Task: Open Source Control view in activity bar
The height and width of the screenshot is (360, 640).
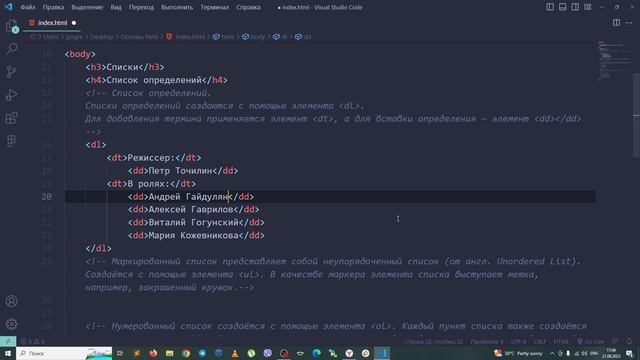Action: coord(11,72)
